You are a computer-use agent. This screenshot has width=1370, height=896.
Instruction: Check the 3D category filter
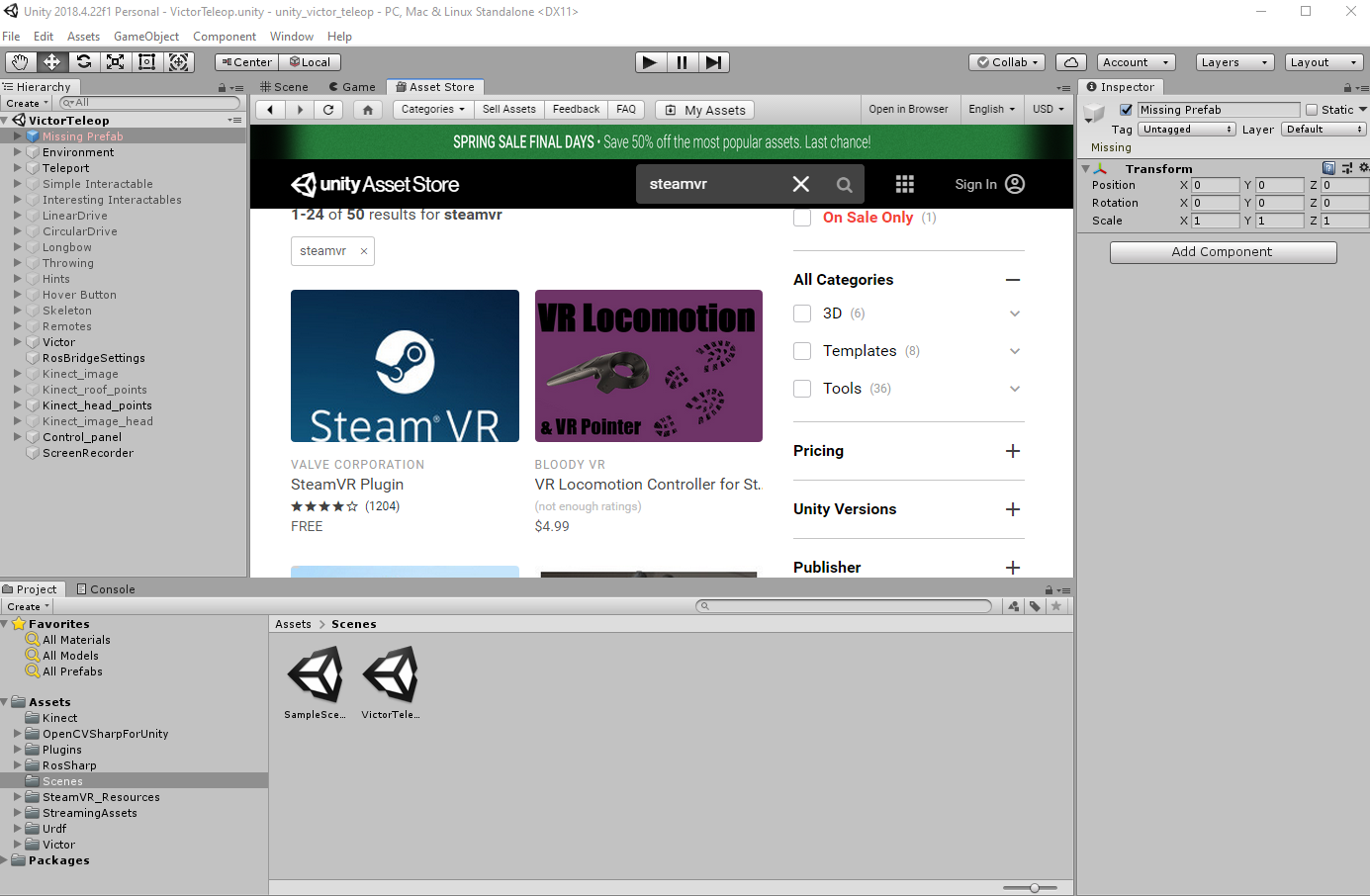tap(802, 314)
